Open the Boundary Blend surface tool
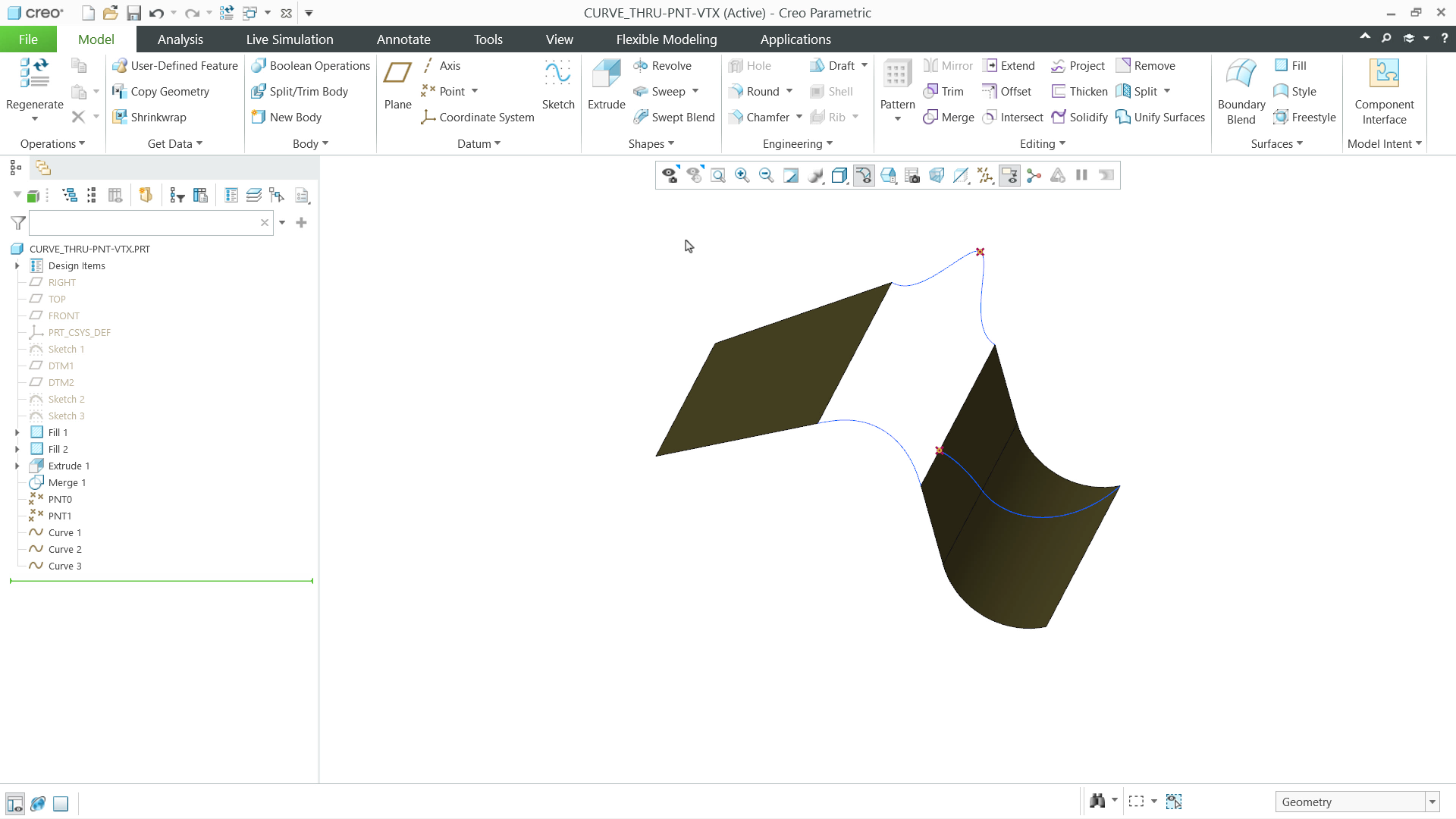Screen dimensions: 1456x819 pos(1241,91)
